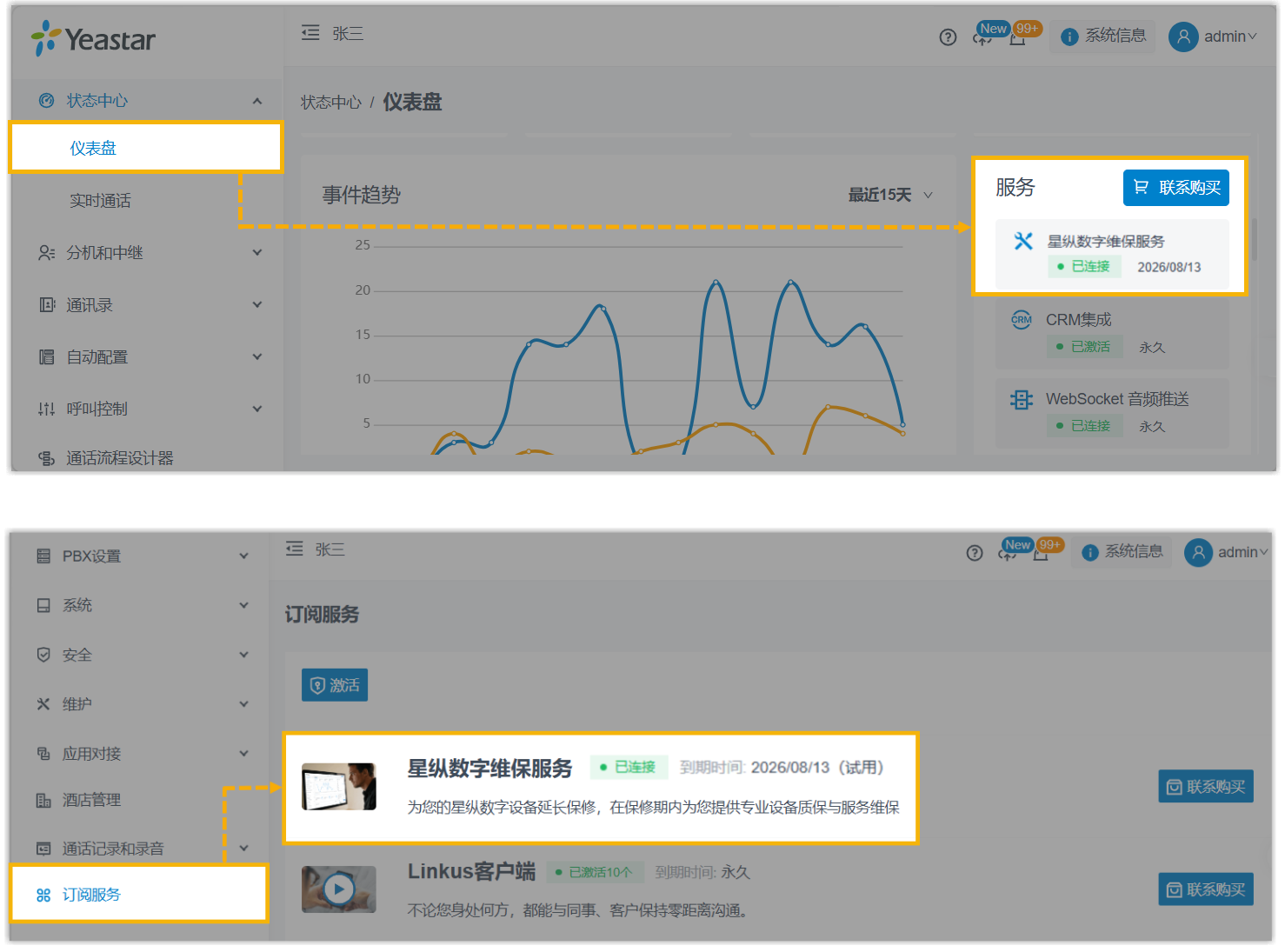Viewport: 1285px width, 952px height.
Task: Click the 呼叫控制 sidebar icon
Action: coord(47,409)
